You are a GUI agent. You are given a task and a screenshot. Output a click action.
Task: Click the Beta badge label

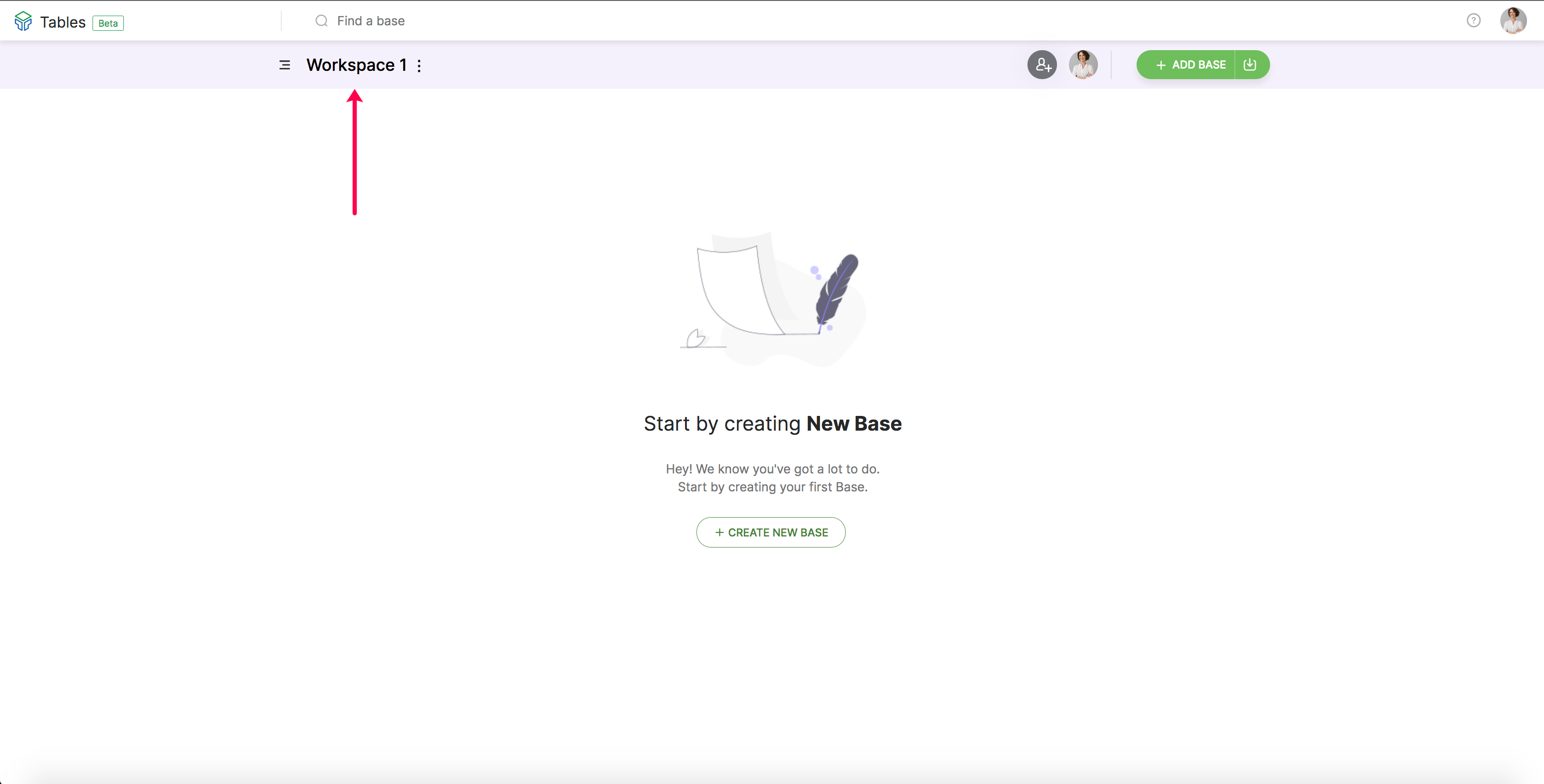108,23
